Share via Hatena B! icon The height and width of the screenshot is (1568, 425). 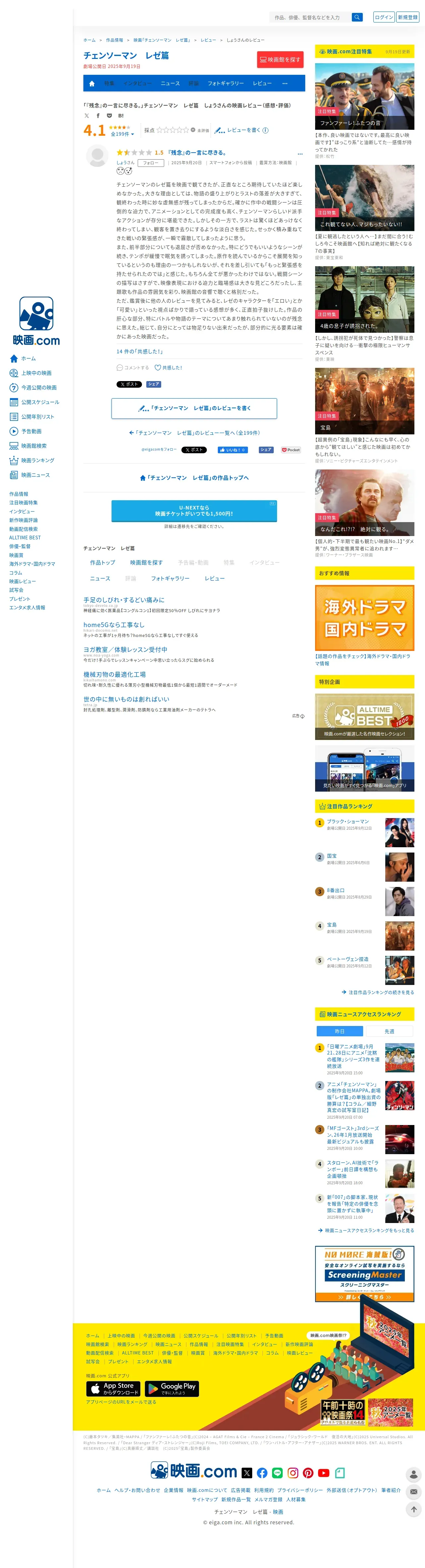[x=120, y=116]
